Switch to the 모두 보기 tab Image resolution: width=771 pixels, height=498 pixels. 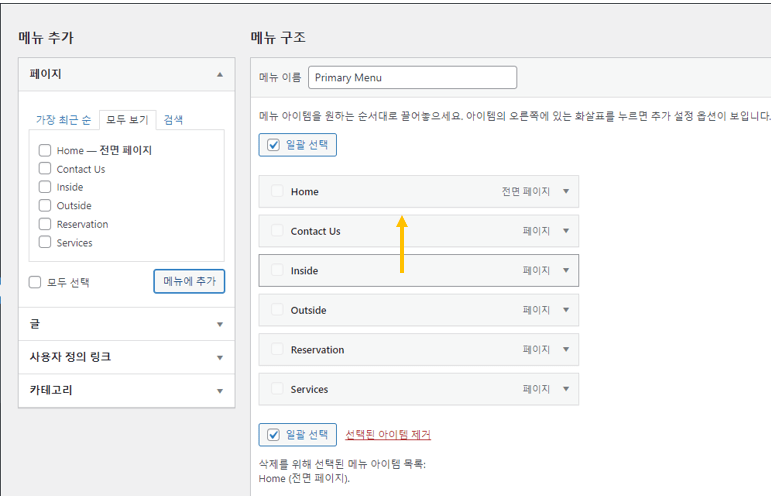click(127, 120)
